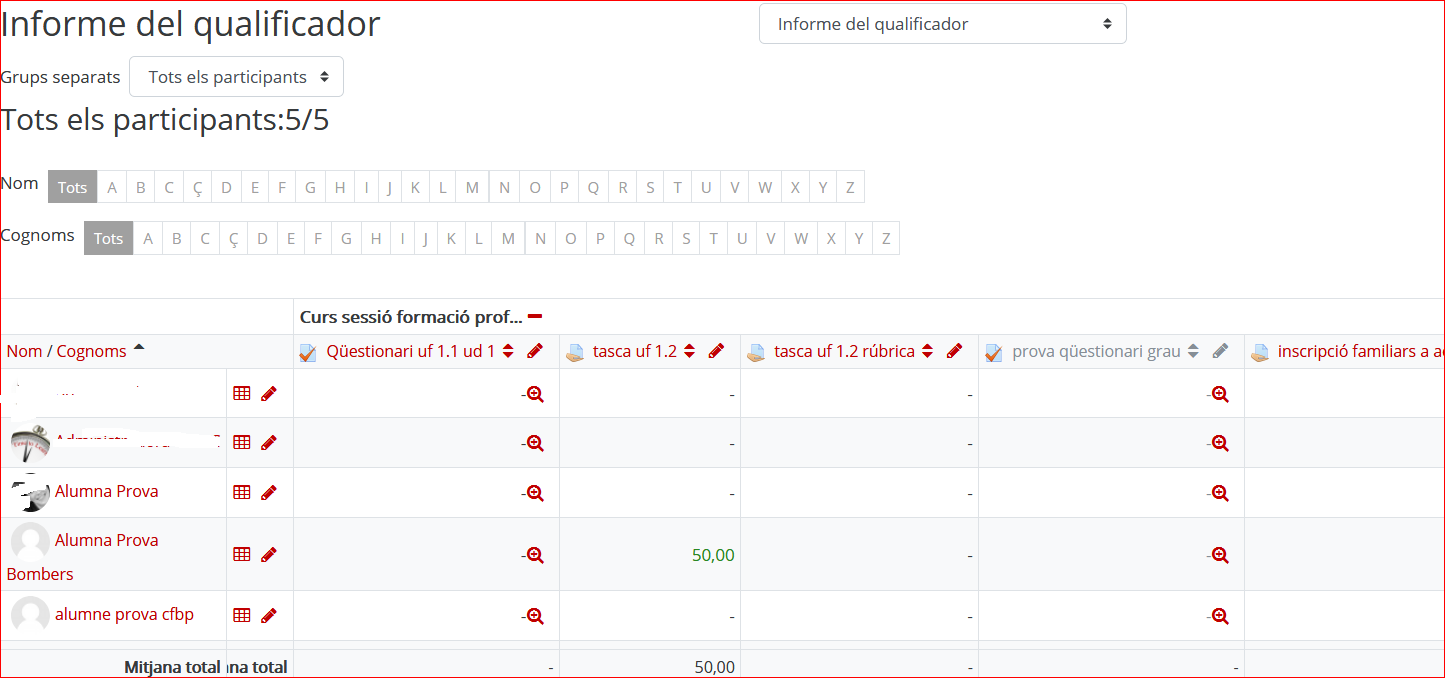The image size is (1445, 678).
Task: Open prova qüestionari grau header link
Action: 1096,351
